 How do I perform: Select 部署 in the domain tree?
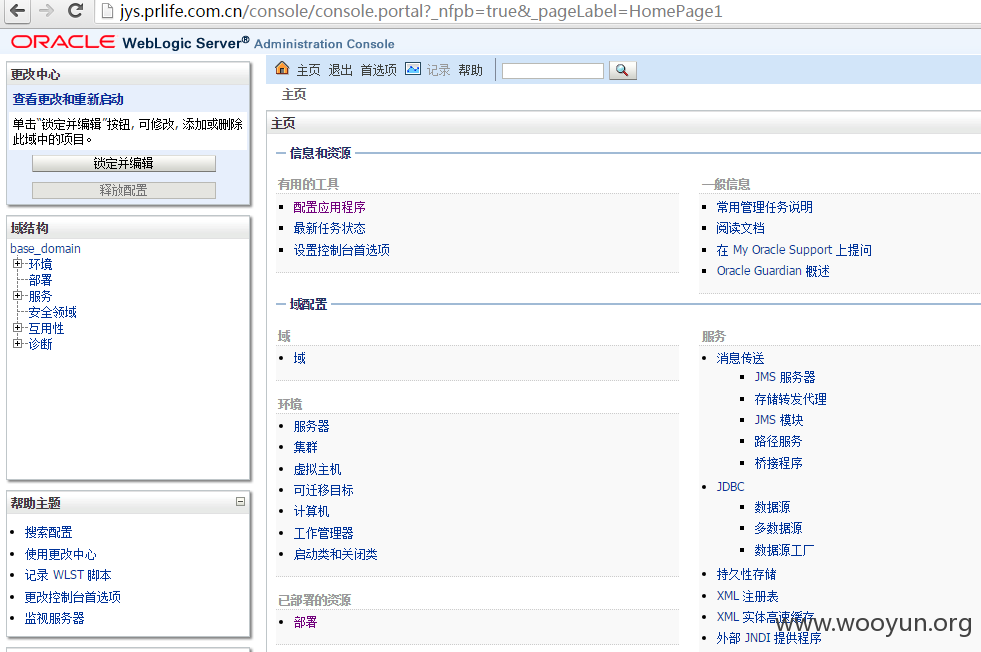point(40,280)
